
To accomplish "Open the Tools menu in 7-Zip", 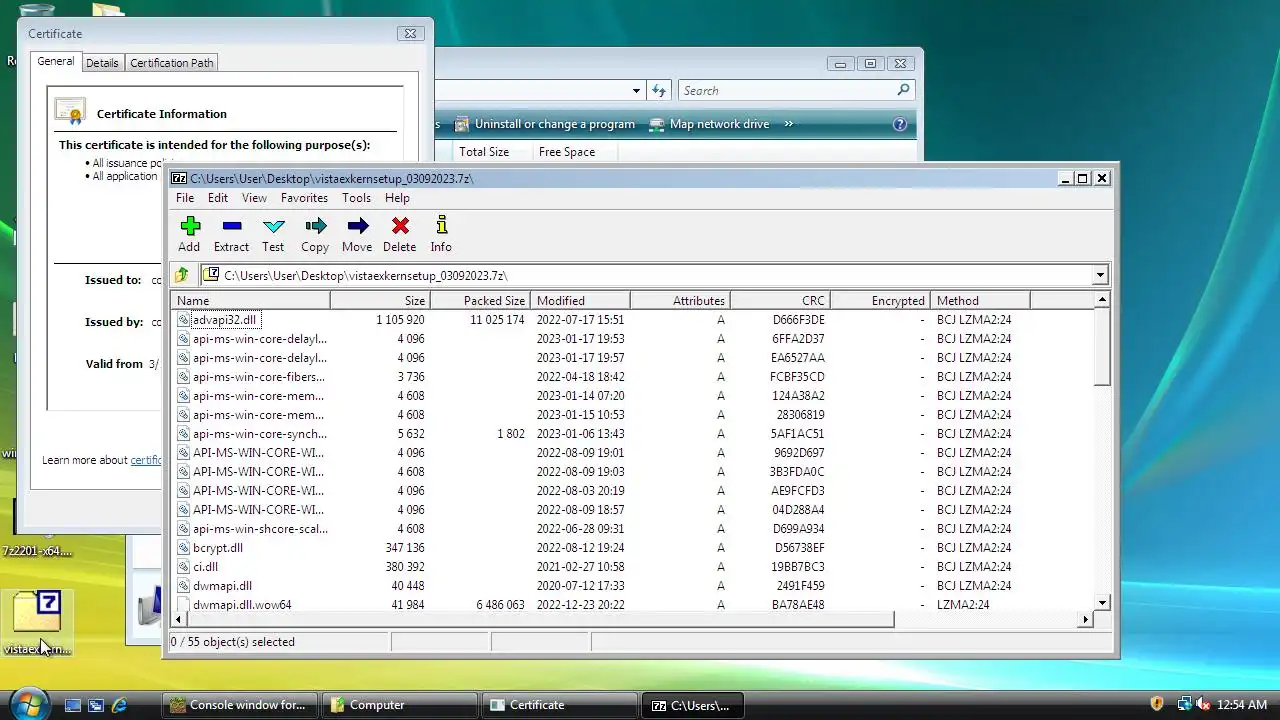I will point(356,198).
